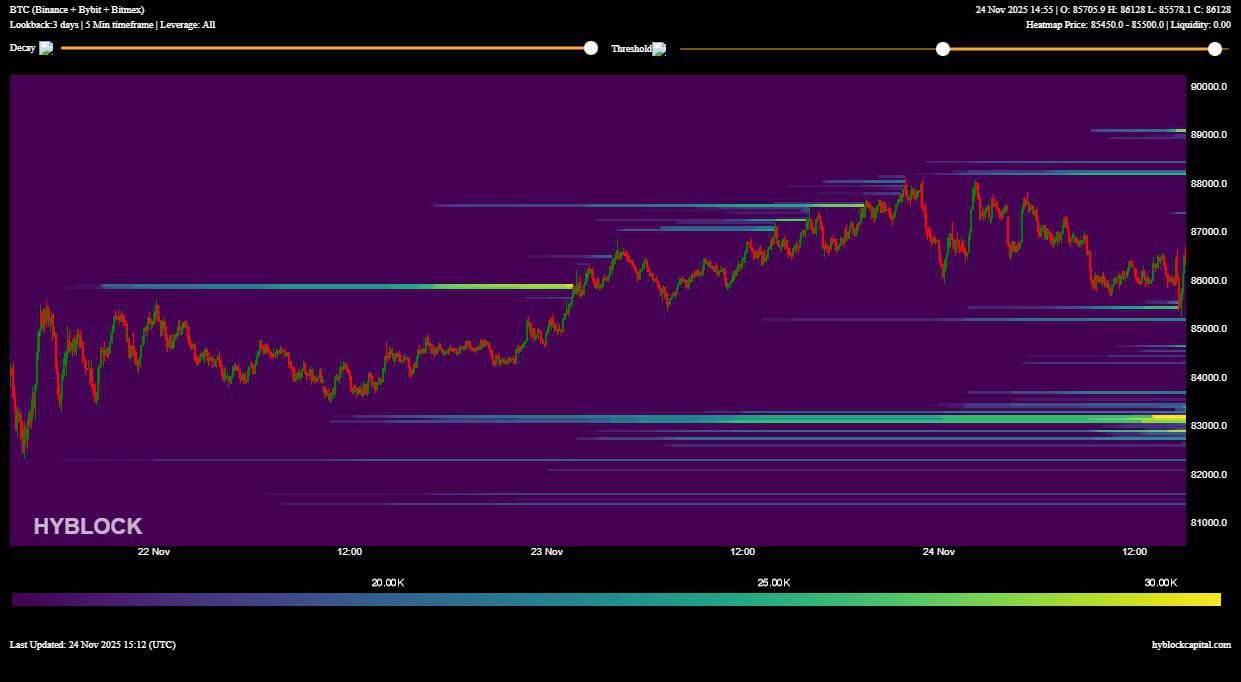The image size is (1241, 682).
Task: Click the 24 Nov axis label
Action: pyautogui.click(x=939, y=551)
